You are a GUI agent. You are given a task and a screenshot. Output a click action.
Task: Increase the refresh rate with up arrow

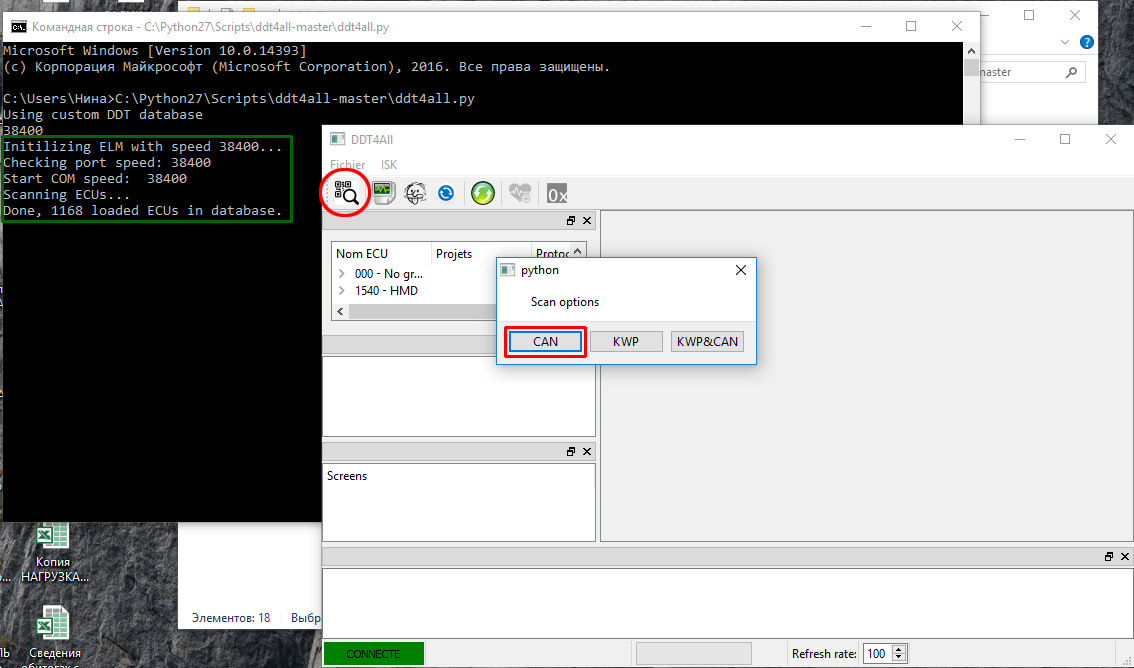pos(899,649)
